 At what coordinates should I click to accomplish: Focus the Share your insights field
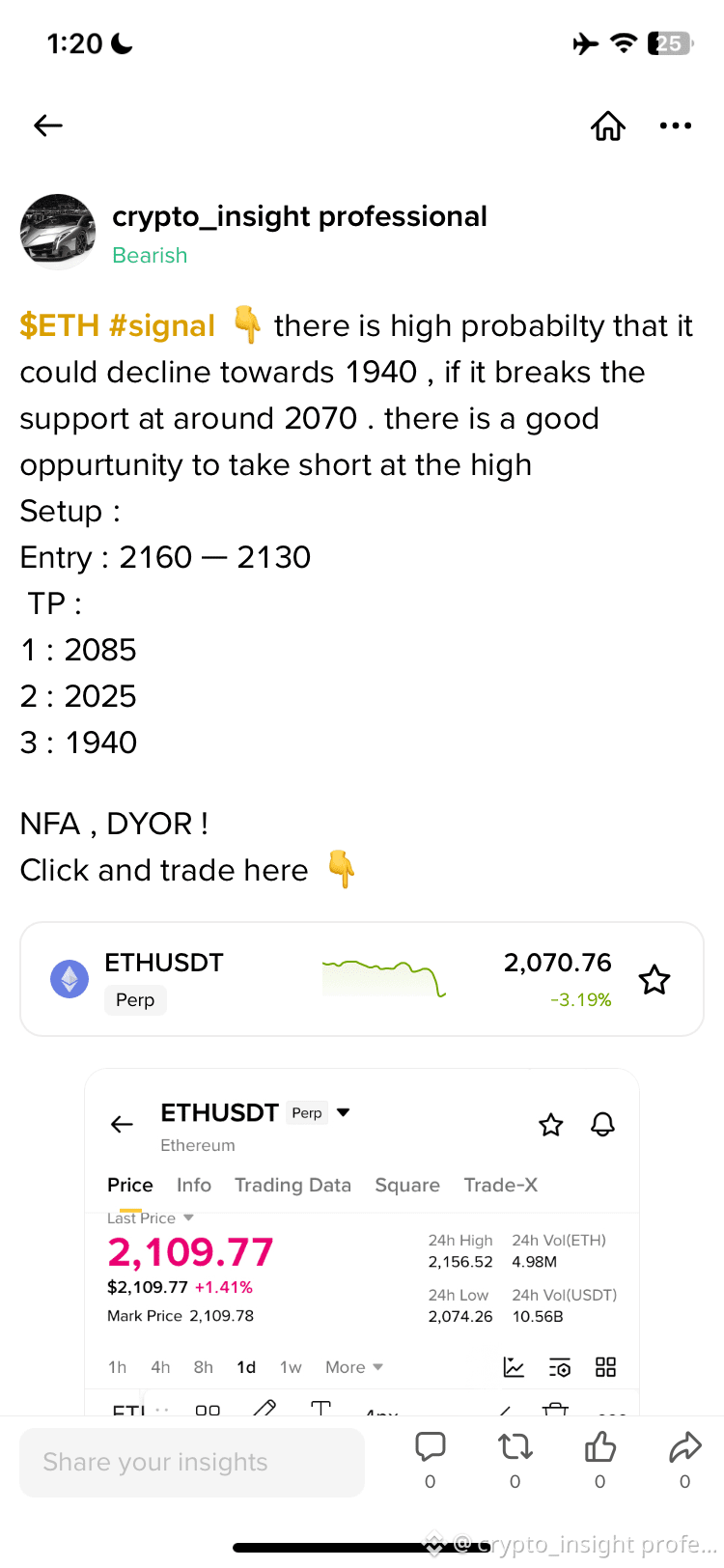pos(192,1463)
